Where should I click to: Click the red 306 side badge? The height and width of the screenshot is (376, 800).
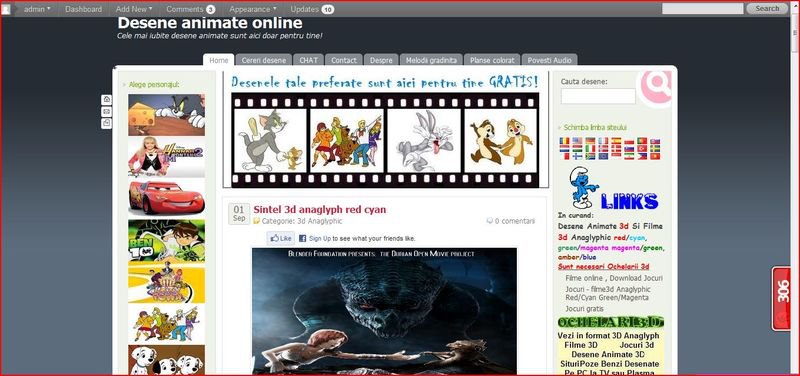click(781, 298)
